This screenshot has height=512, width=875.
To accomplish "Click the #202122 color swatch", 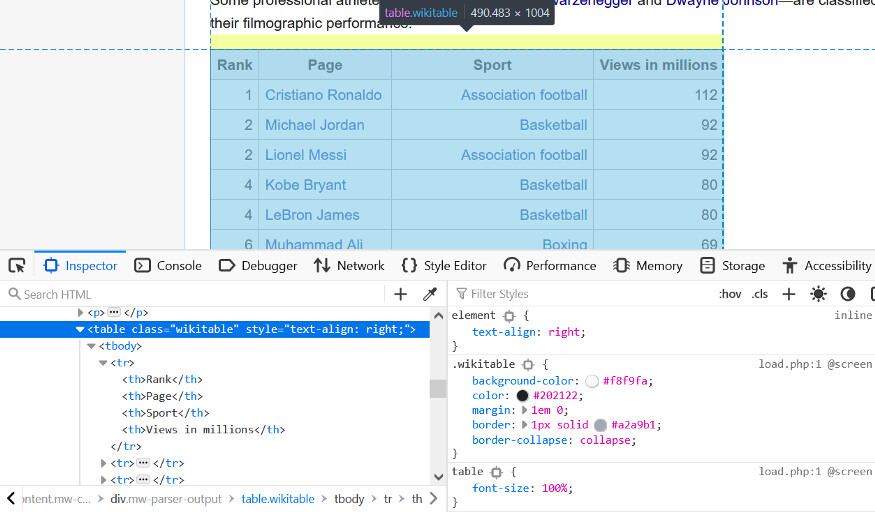I will tap(523, 395).
